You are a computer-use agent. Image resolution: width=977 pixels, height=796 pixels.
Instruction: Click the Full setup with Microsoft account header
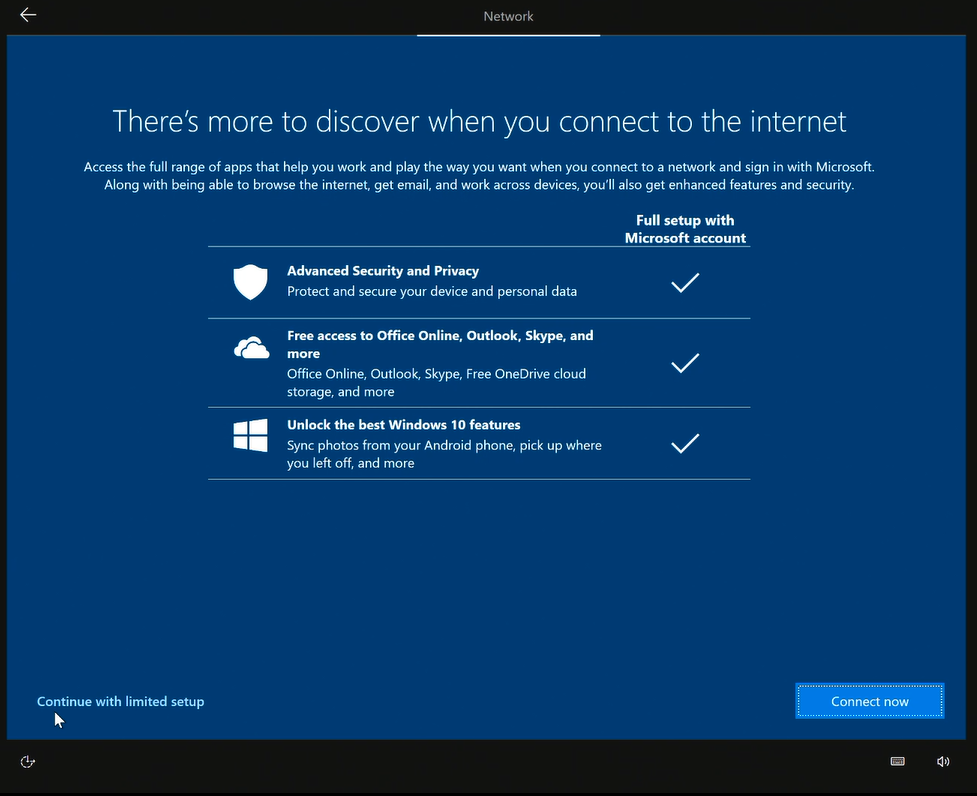point(685,229)
